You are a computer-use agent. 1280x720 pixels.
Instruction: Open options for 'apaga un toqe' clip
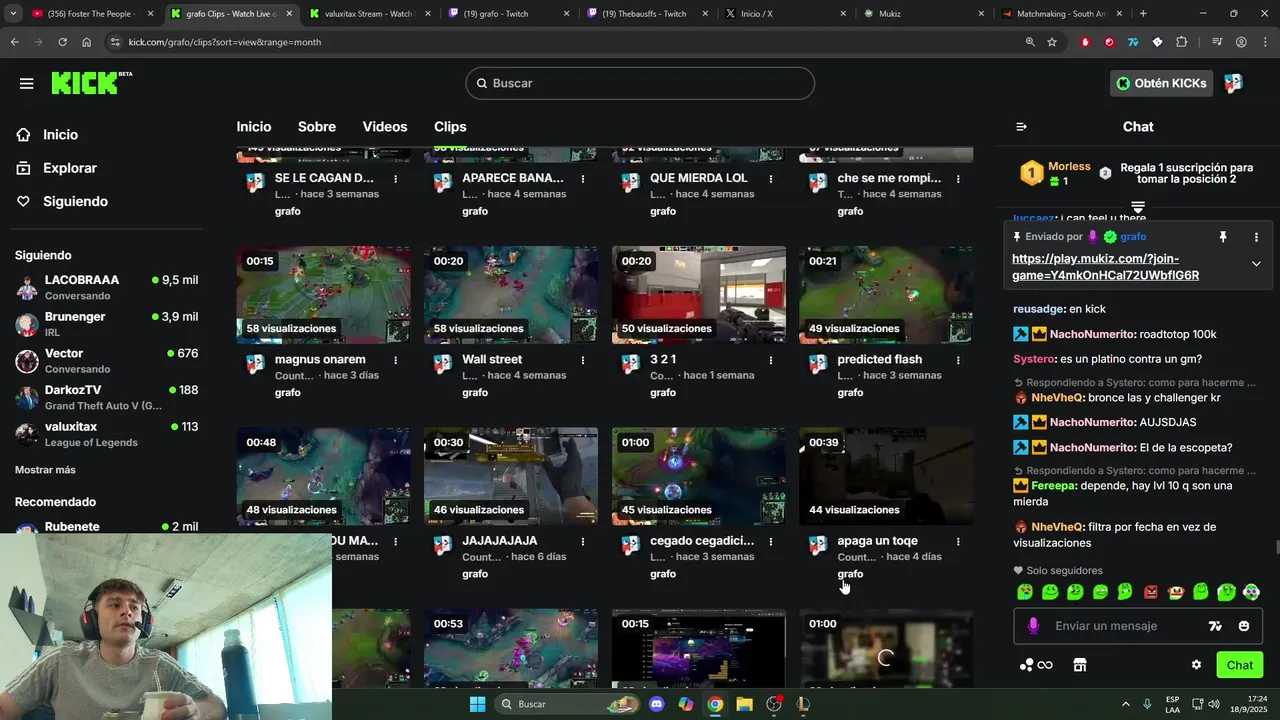tap(958, 541)
